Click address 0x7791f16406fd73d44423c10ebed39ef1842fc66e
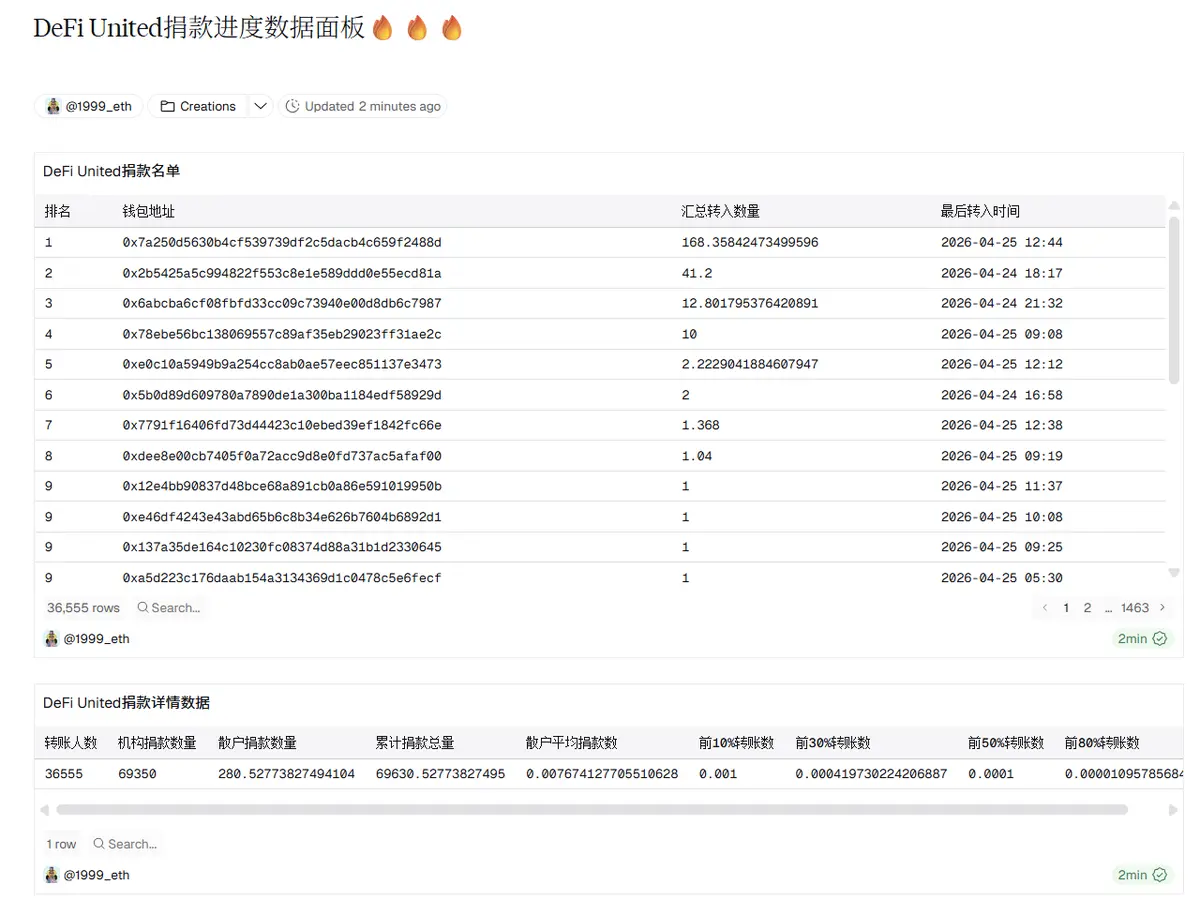 pyautogui.click(x=282, y=425)
